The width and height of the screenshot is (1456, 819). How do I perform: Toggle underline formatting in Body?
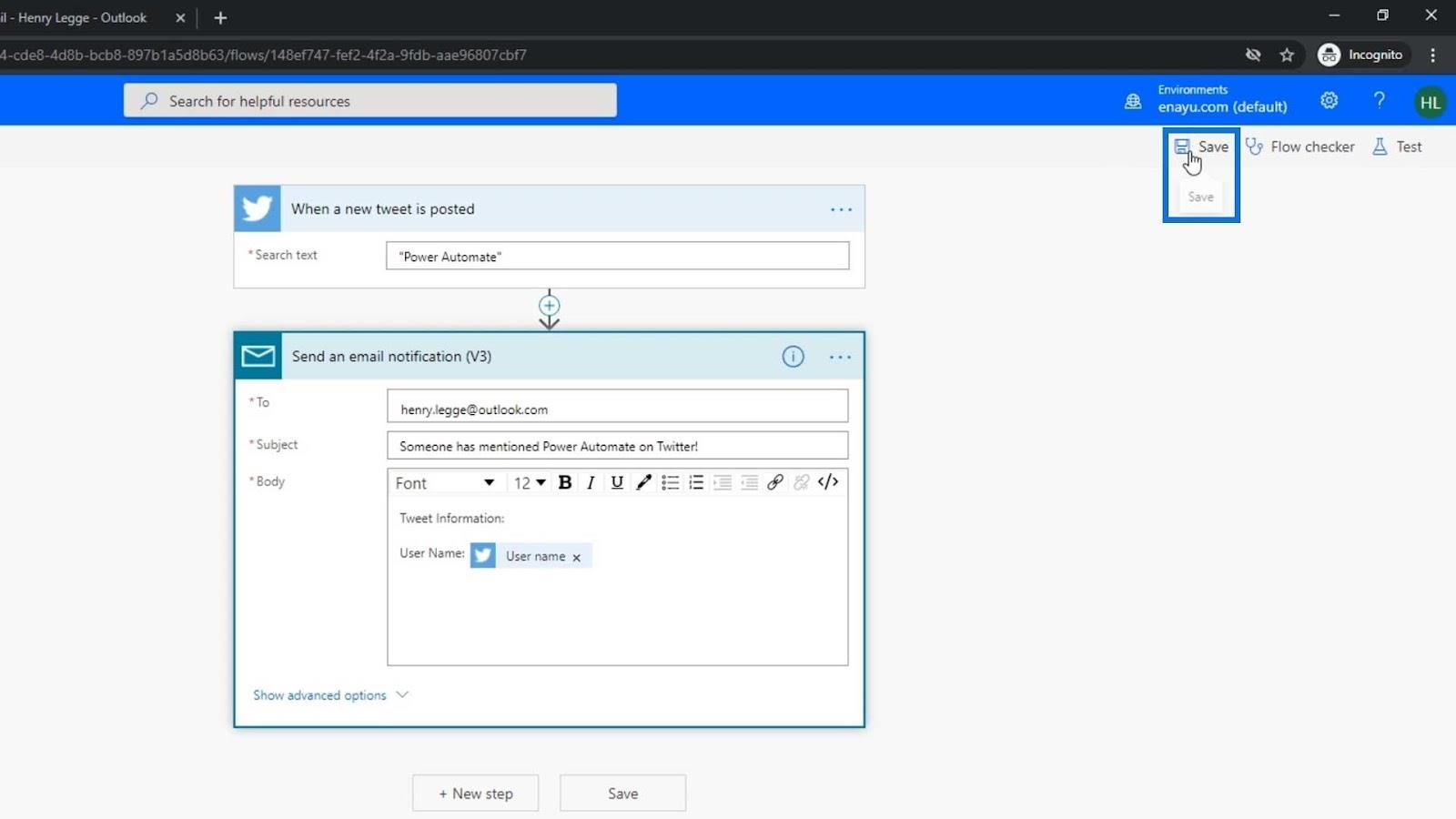tap(617, 482)
